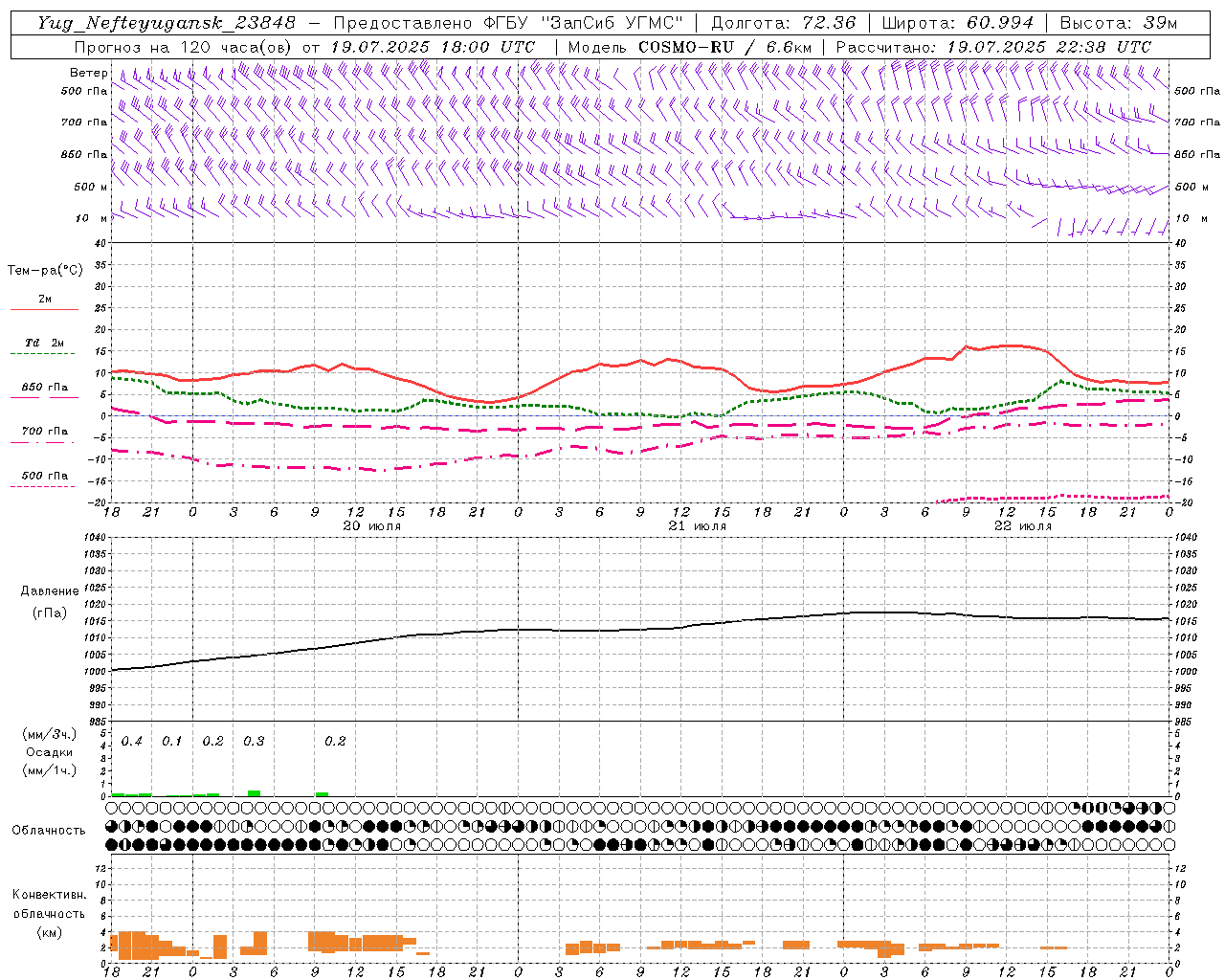
Task: Click the Широта: 60.994 header field
Action: coord(957,23)
